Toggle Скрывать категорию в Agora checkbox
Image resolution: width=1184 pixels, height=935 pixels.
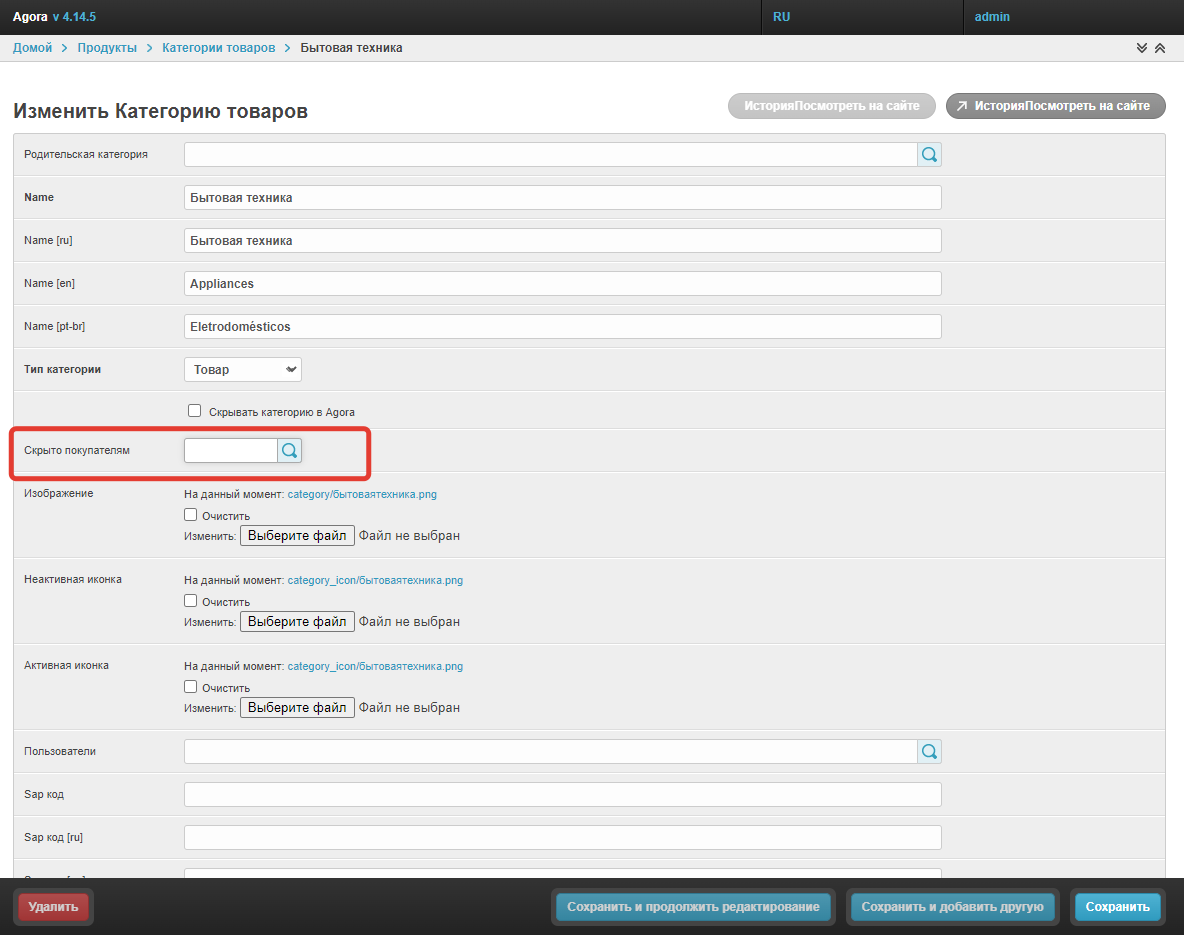point(195,411)
